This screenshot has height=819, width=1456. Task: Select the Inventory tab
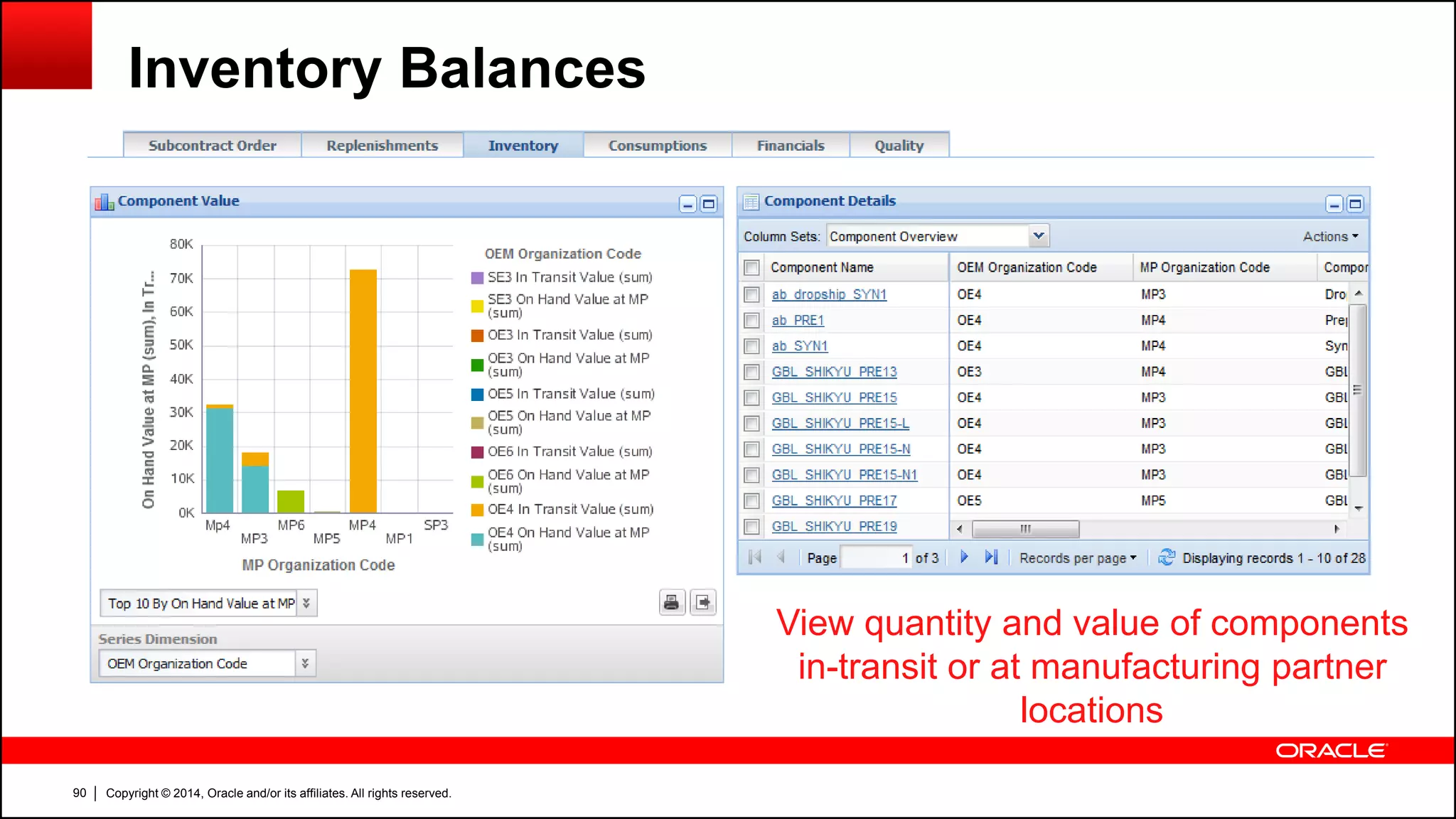523,145
